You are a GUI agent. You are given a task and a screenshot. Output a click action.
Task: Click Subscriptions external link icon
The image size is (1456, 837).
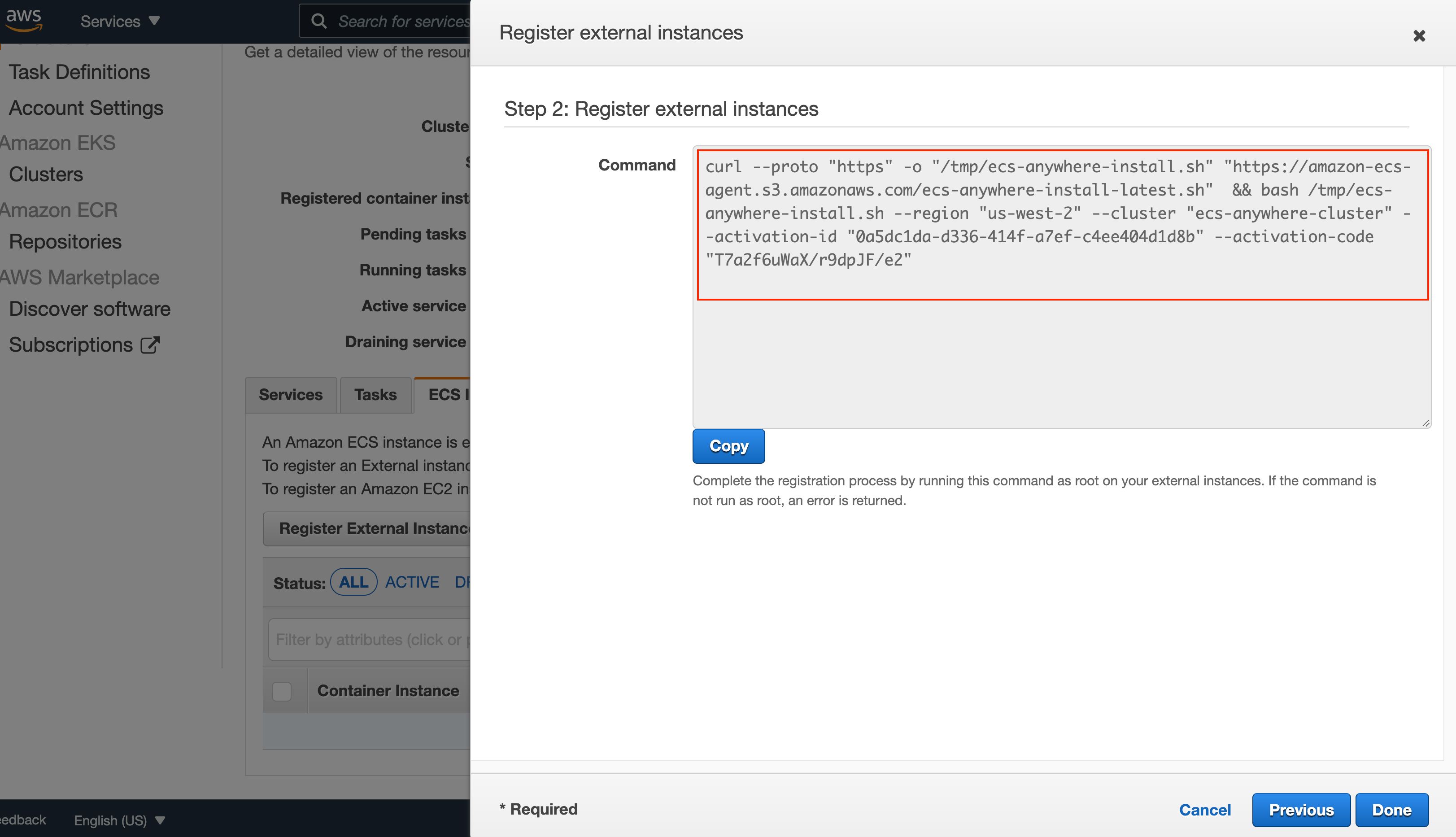150,345
